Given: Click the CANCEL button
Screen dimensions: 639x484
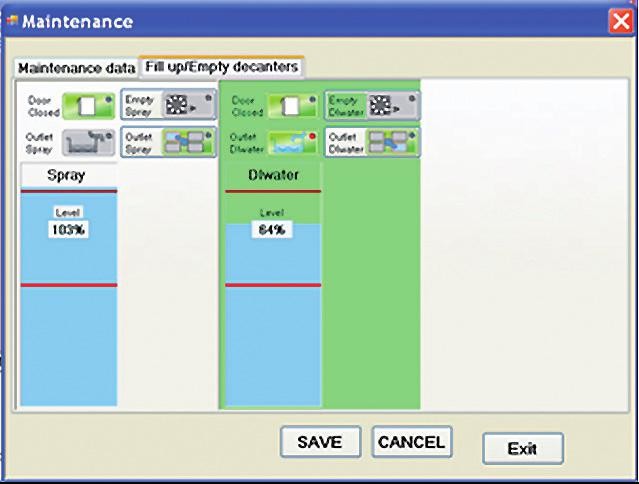Looking at the screenshot, I should click(x=412, y=442).
